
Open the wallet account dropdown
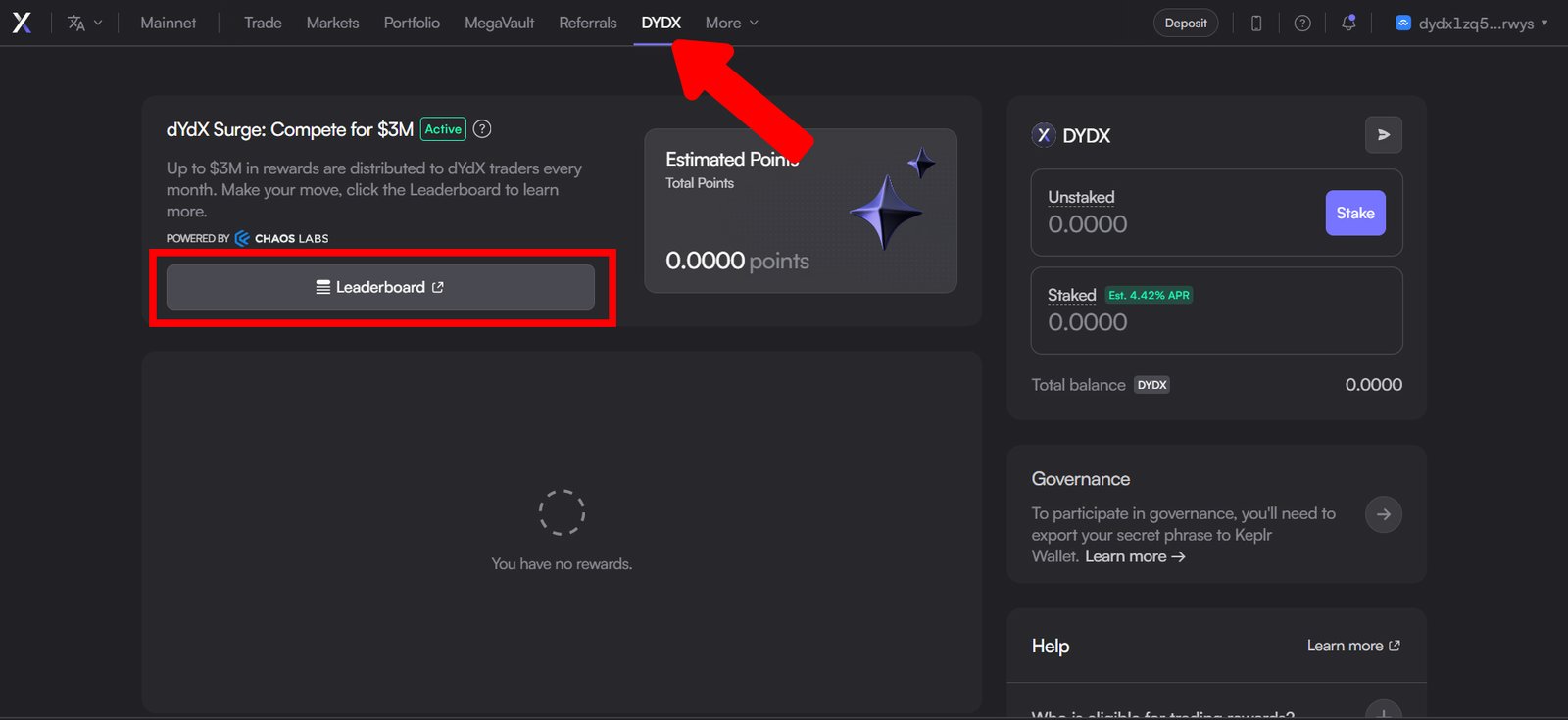(1472, 23)
